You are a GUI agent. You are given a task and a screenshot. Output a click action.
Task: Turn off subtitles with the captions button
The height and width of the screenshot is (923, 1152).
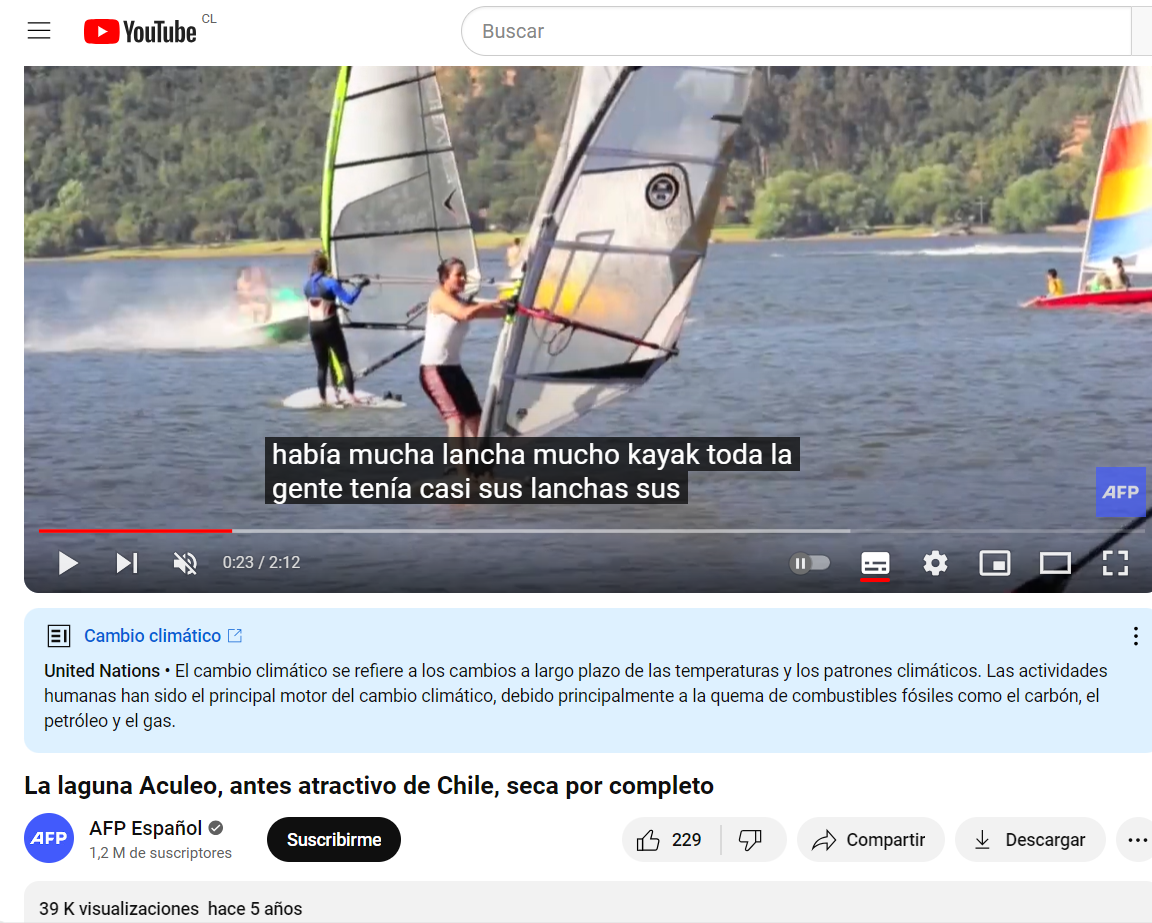875,564
